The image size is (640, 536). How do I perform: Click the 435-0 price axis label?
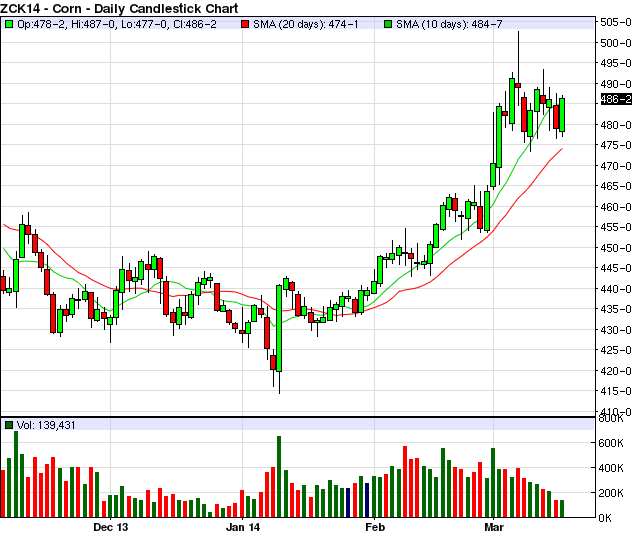pyautogui.click(x=616, y=309)
